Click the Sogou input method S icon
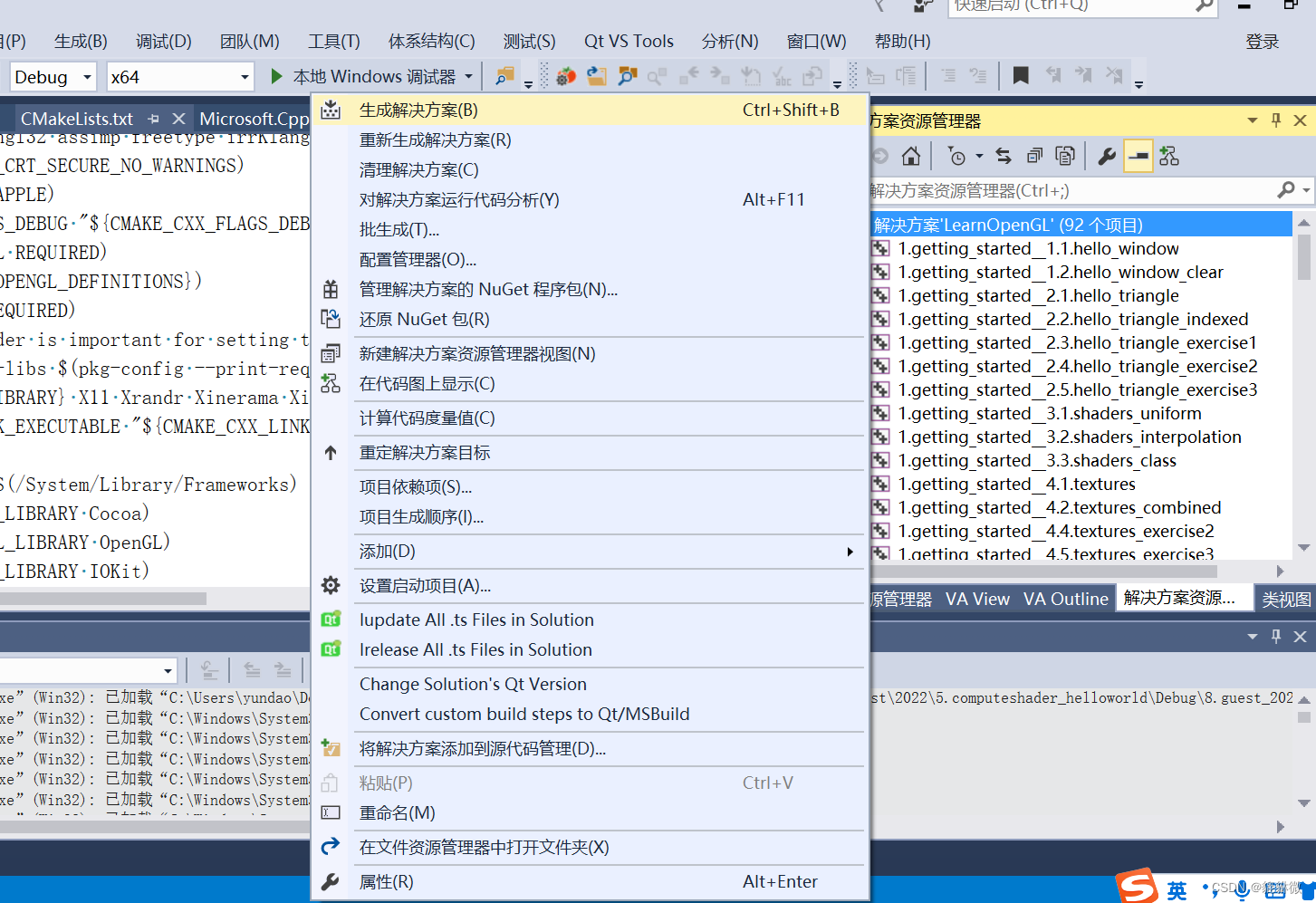This screenshot has width=1316, height=903. pyautogui.click(x=1137, y=886)
